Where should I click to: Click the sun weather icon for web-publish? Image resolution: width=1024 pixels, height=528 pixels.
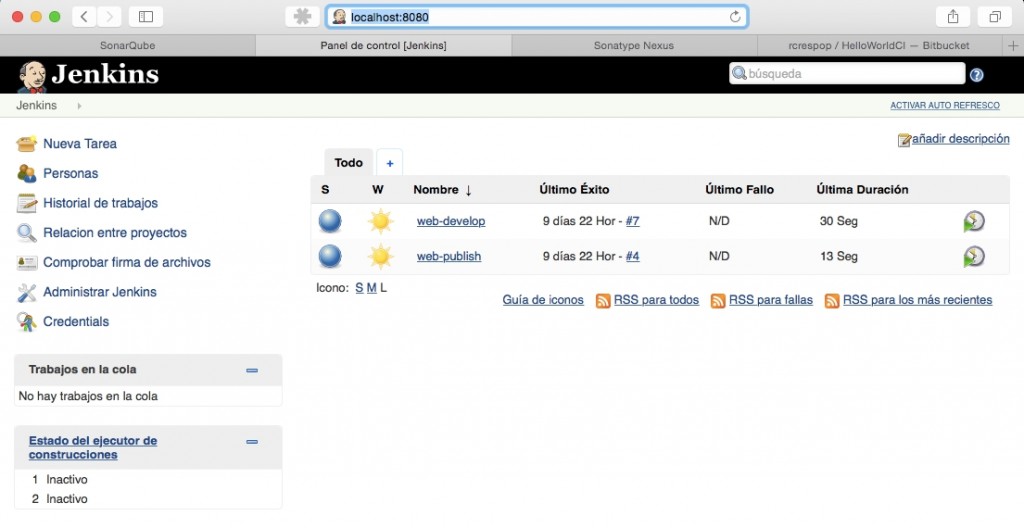pos(380,256)
